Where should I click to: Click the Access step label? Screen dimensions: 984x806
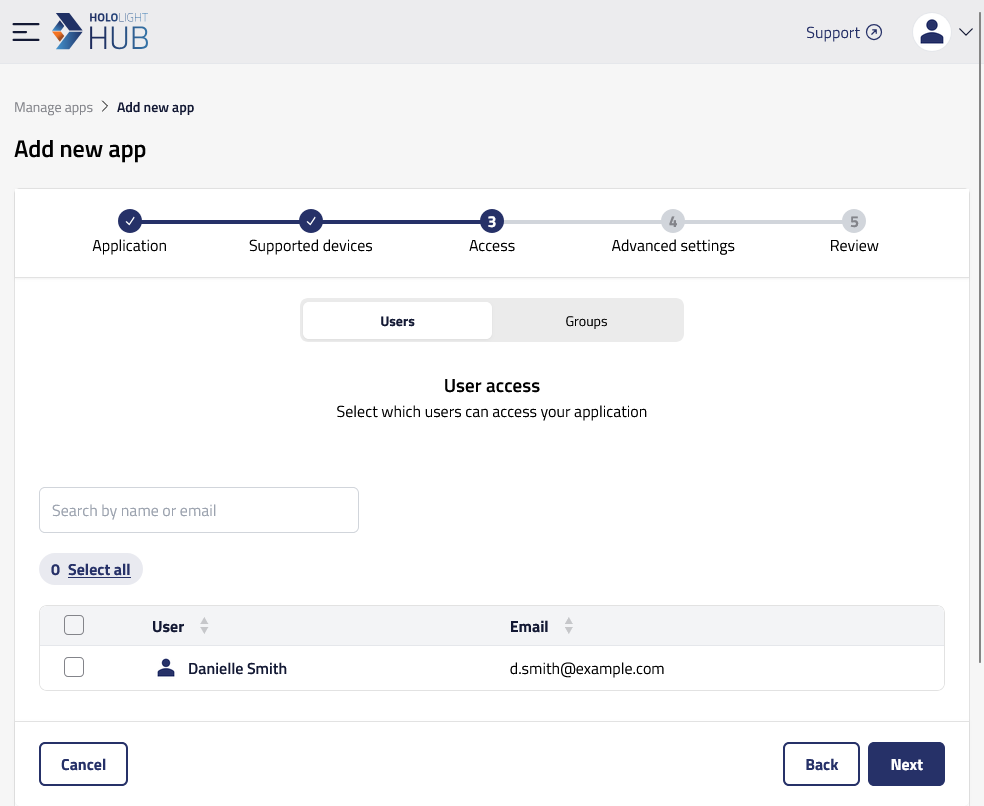[x=492, y=246]
